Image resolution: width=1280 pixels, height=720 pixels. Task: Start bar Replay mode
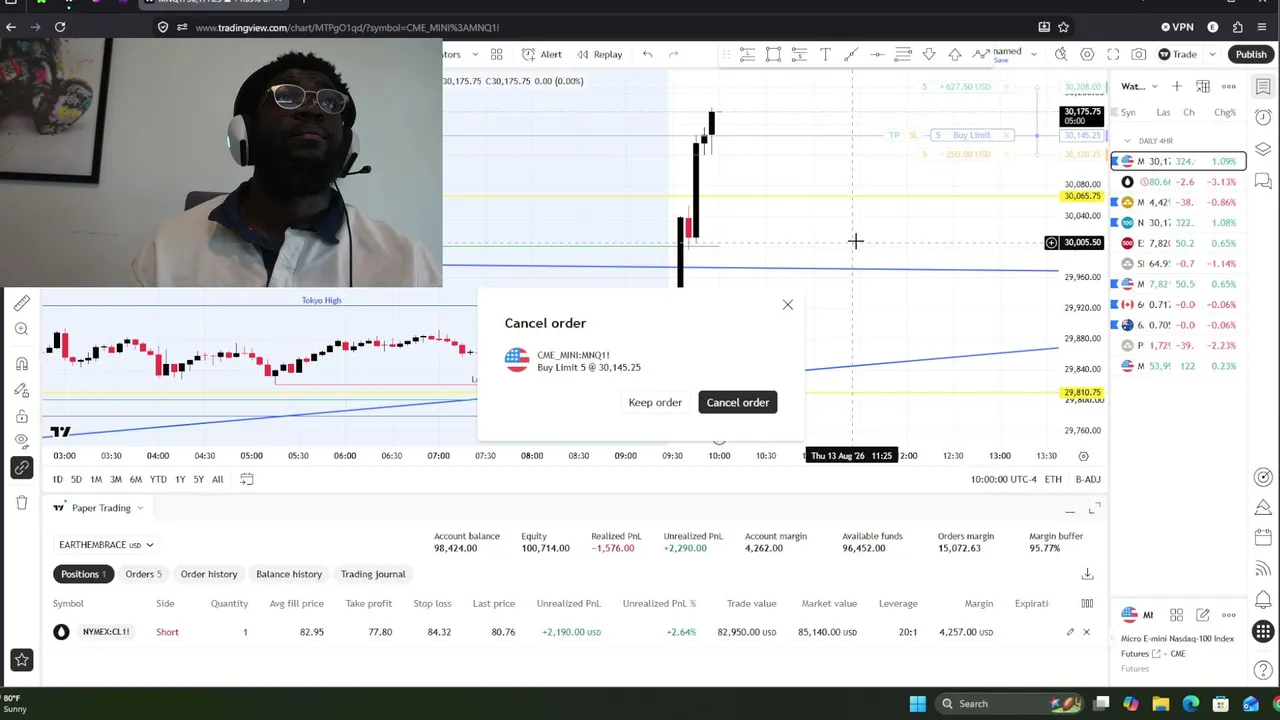(x=599, y=54)
